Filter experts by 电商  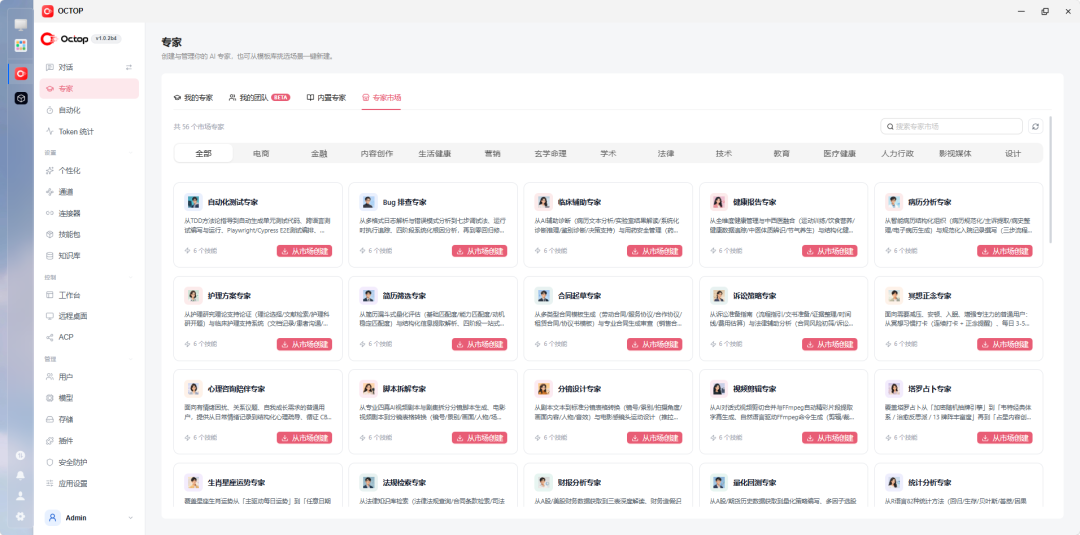(x=261, y=154)
